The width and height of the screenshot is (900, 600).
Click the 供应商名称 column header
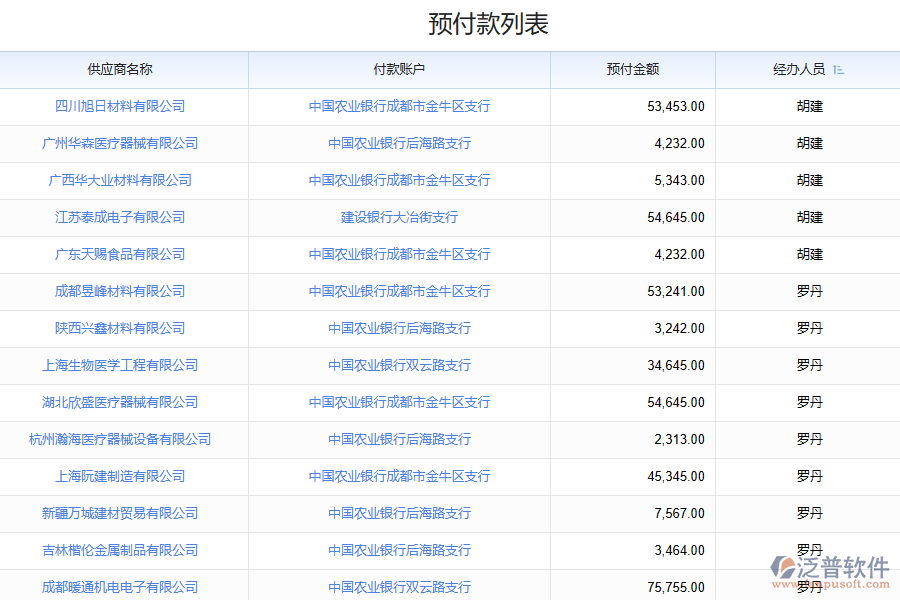click(120, 70)
